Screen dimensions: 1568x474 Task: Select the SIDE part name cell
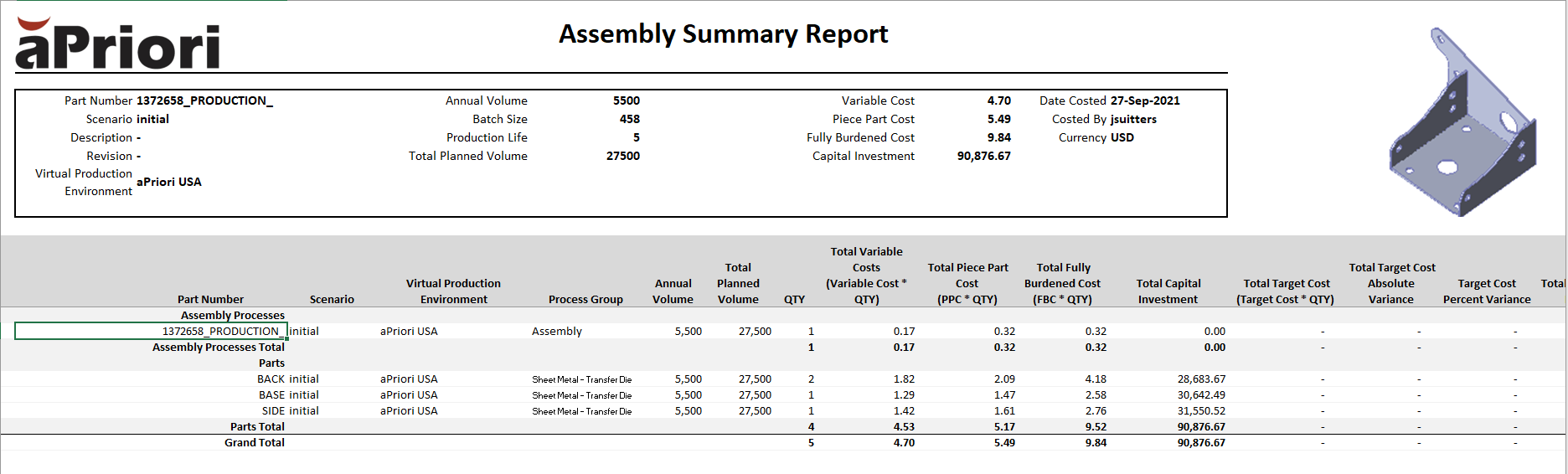tap(272, 411)
